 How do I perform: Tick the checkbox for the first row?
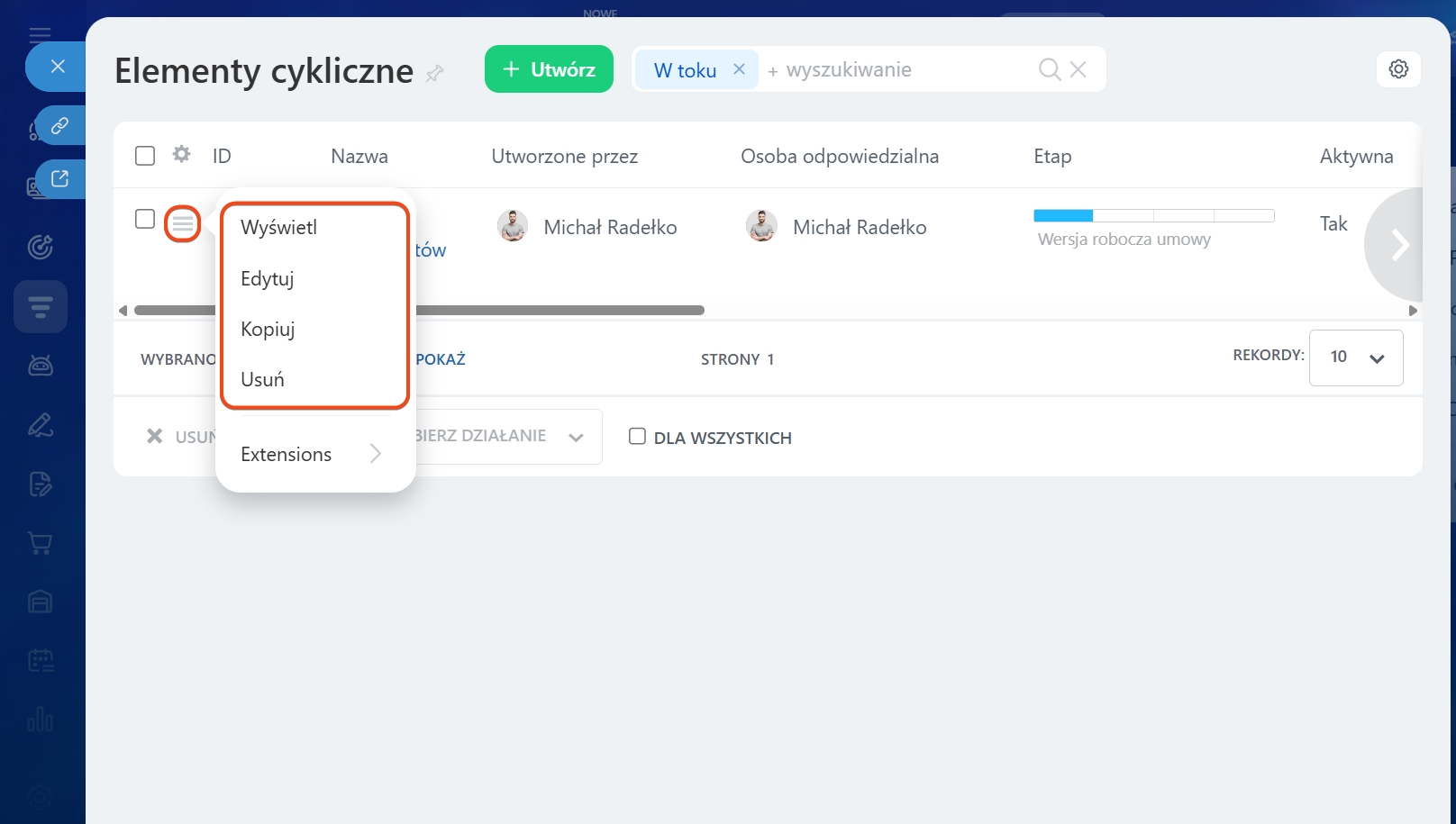pos(145,219)
